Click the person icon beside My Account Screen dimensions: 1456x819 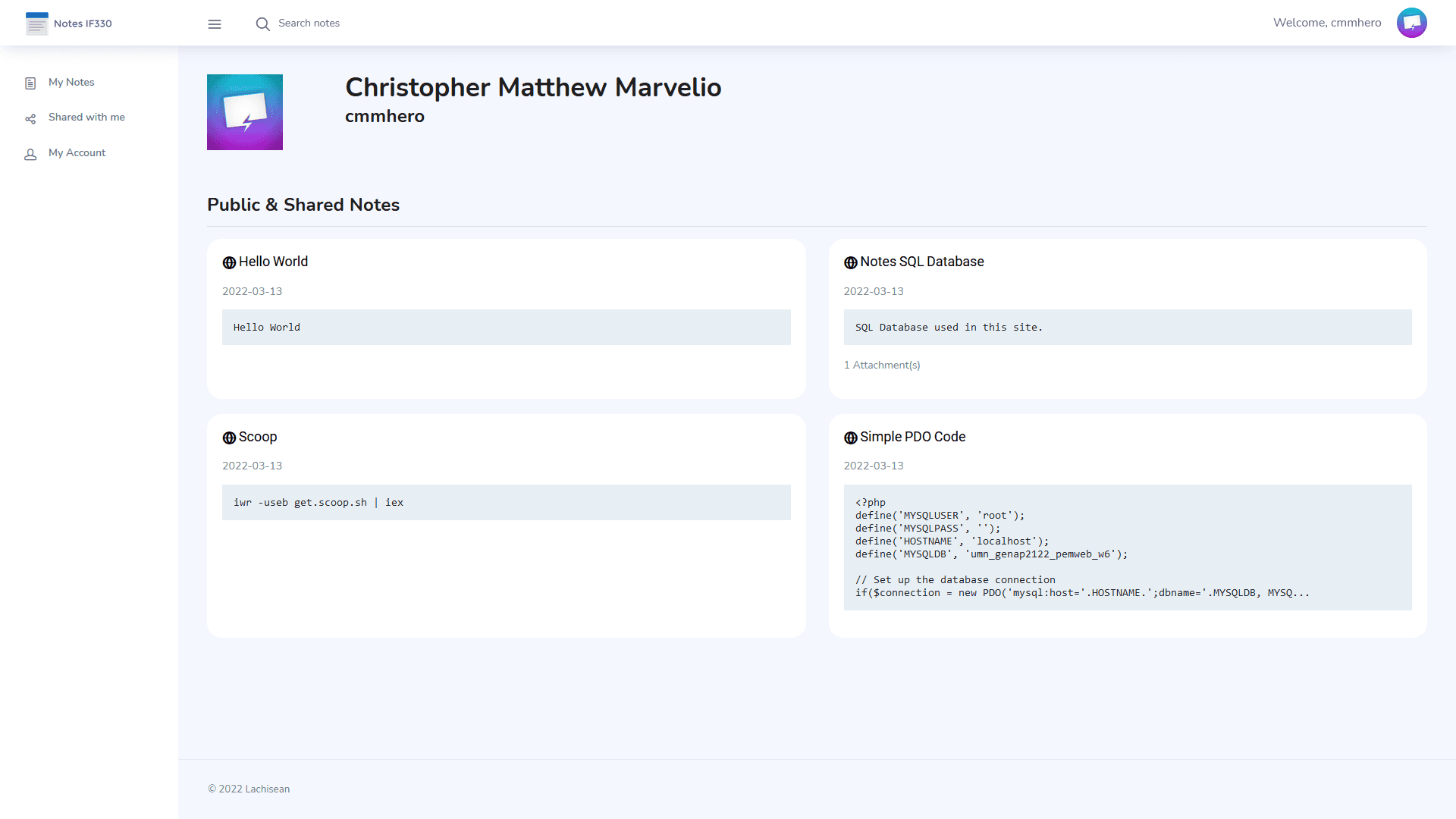click(x=30, y=153)
